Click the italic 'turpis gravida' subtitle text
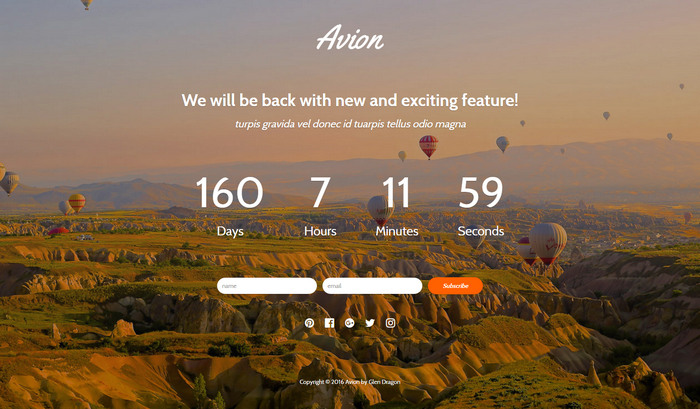Screen dimensions: 700x409 [350, 124]
